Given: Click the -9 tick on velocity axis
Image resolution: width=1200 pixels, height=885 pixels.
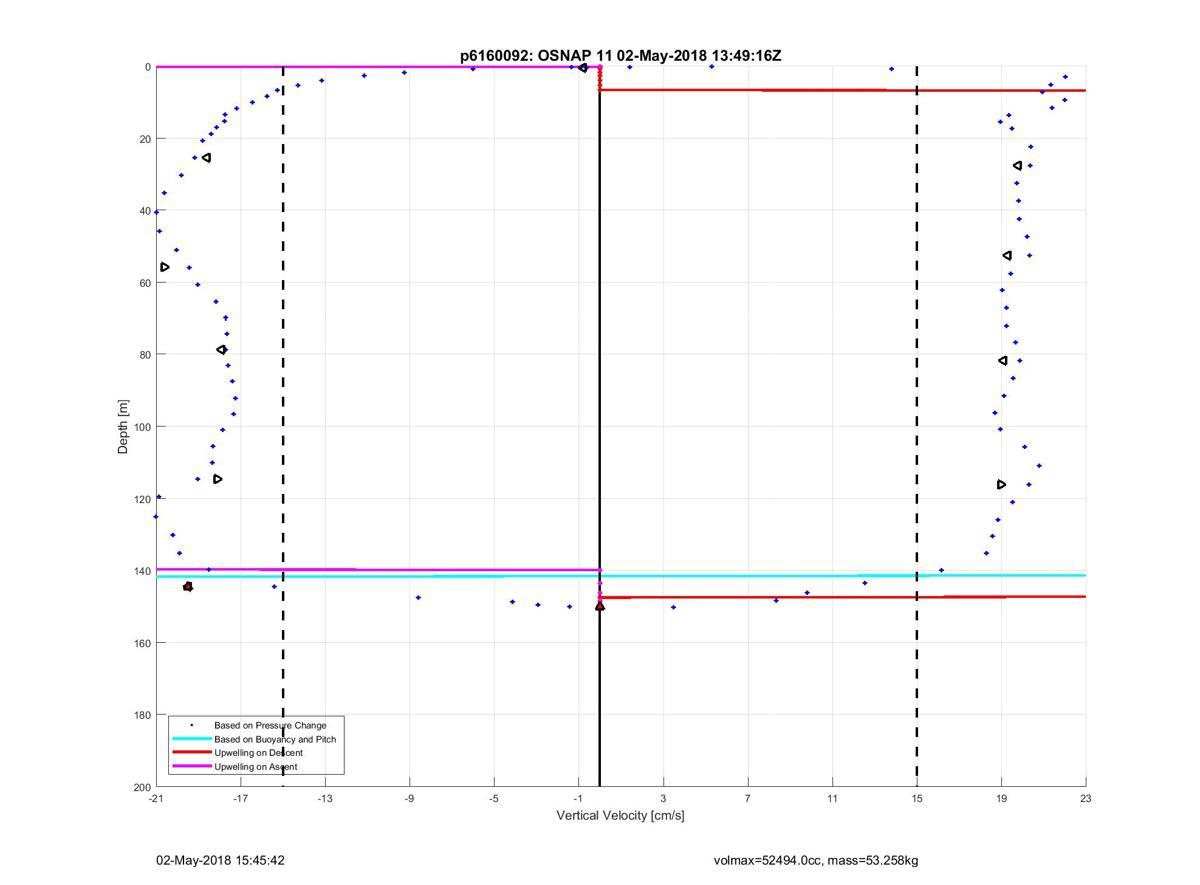Looking at the screenshot, I should (x=409, y=798).
